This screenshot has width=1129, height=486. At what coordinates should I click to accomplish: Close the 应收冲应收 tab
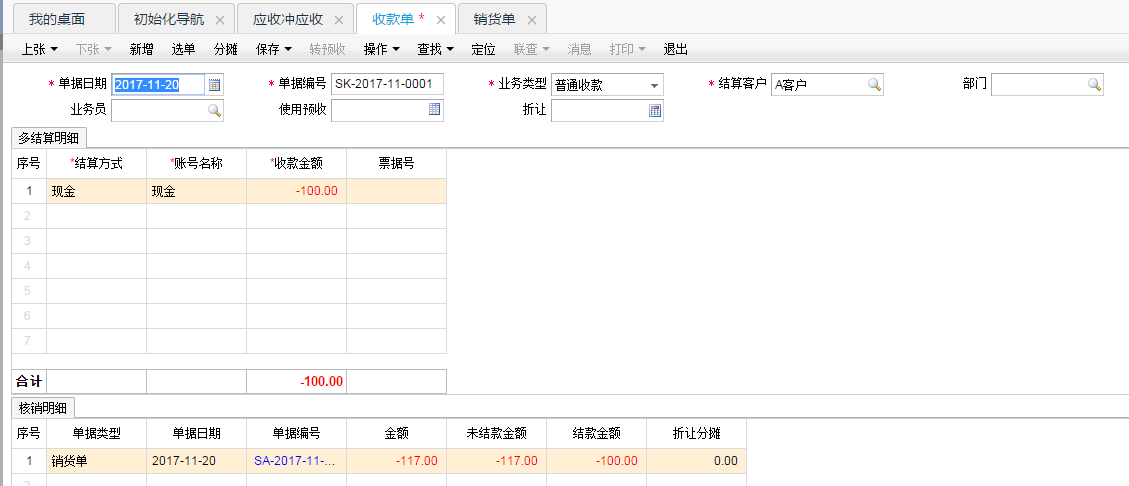click(x=339, y=20)
